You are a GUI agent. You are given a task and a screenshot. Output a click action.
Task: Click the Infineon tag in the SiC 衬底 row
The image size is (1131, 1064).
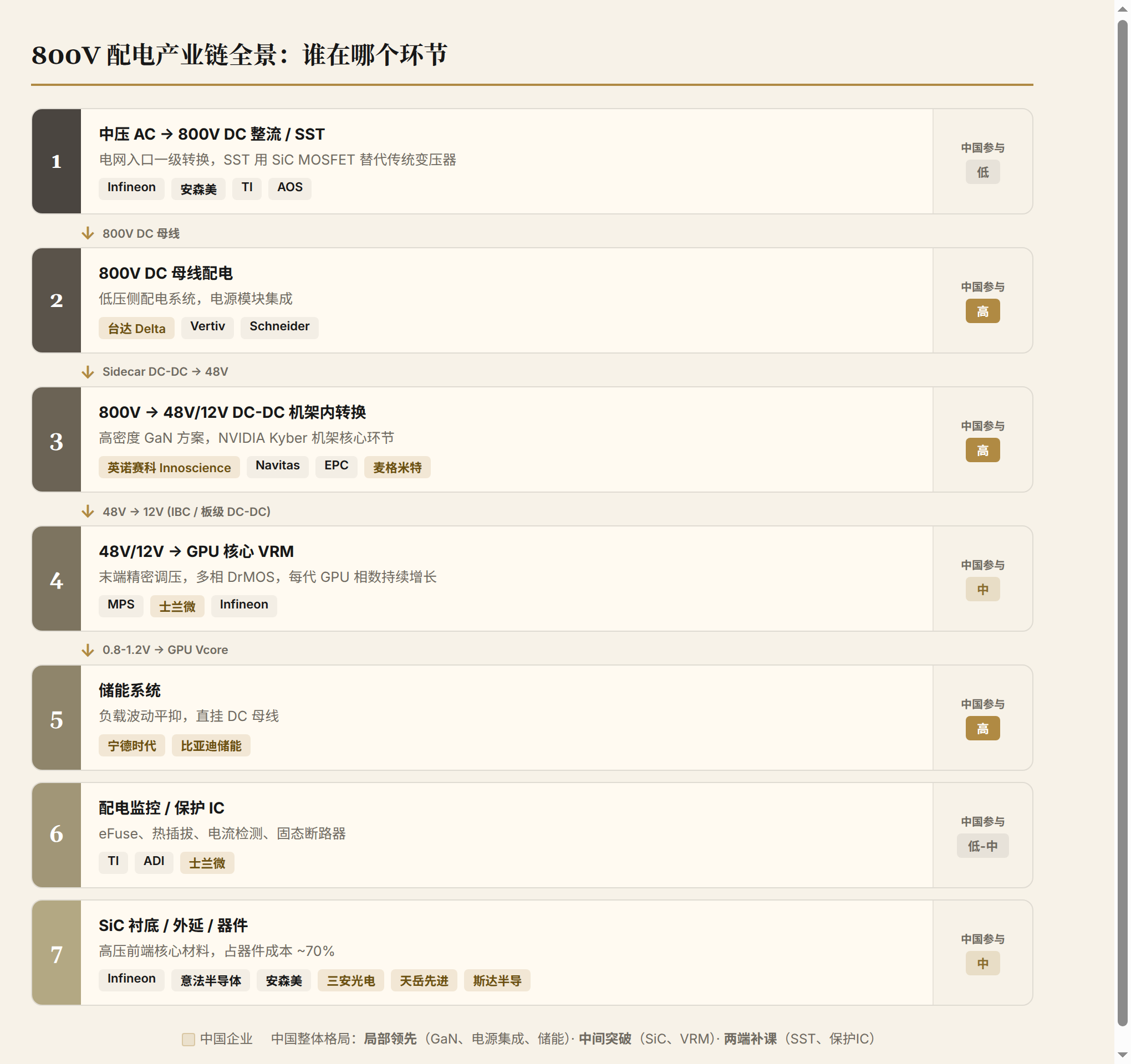click(131, 980)
